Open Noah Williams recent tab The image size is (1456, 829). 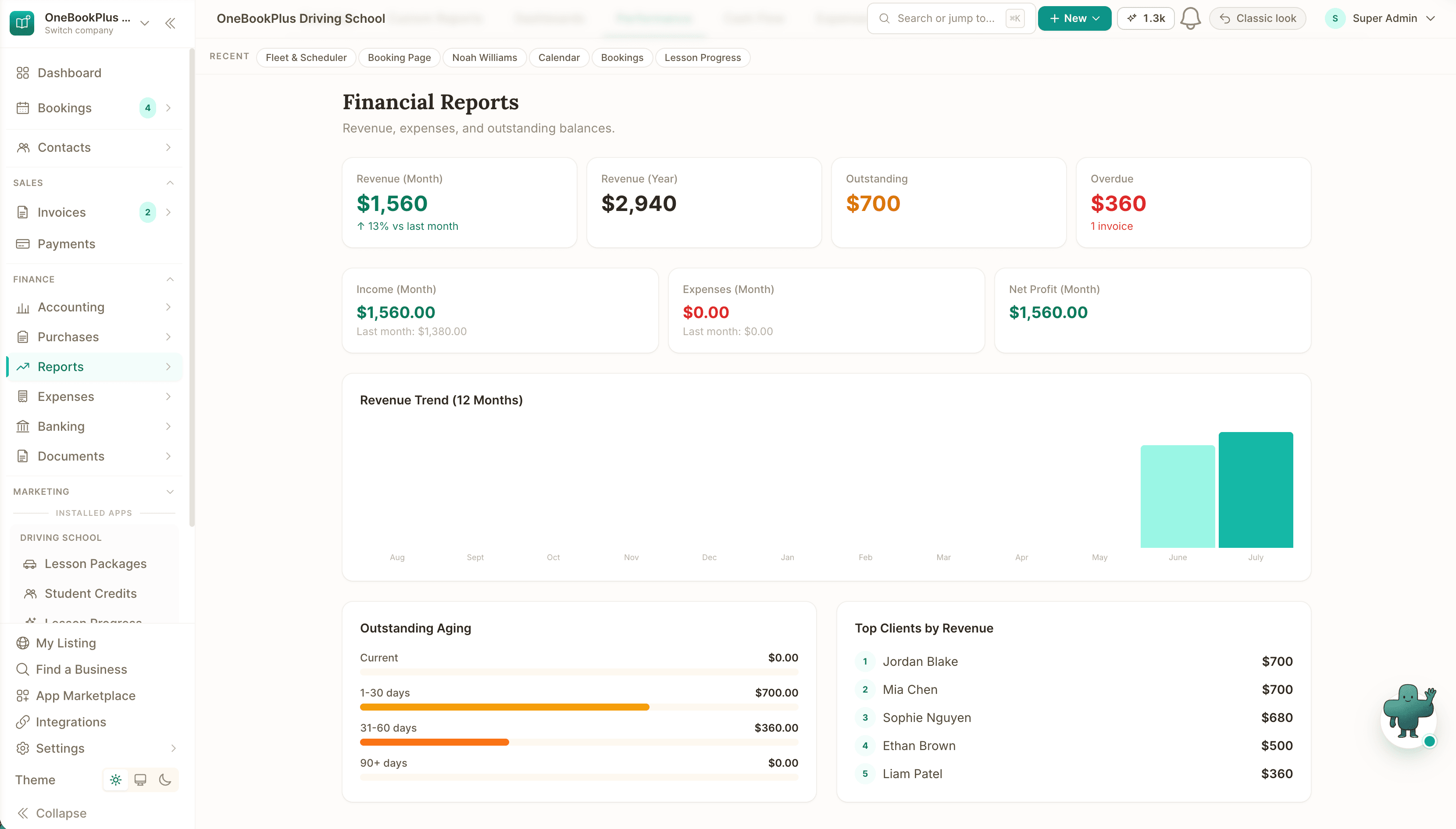(x=485, y=57)
